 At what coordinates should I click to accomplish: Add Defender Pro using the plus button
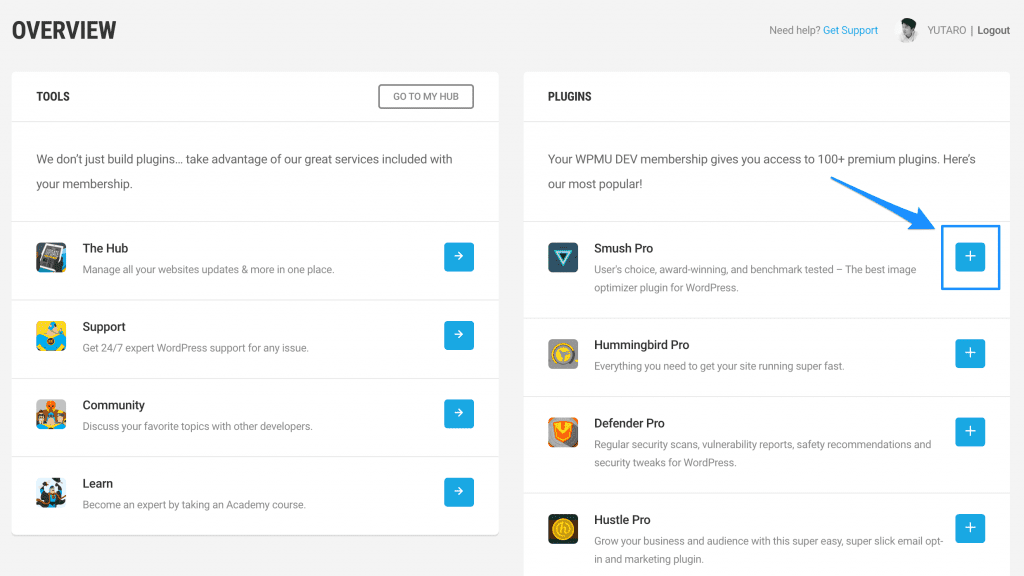(x=970, y=432)
